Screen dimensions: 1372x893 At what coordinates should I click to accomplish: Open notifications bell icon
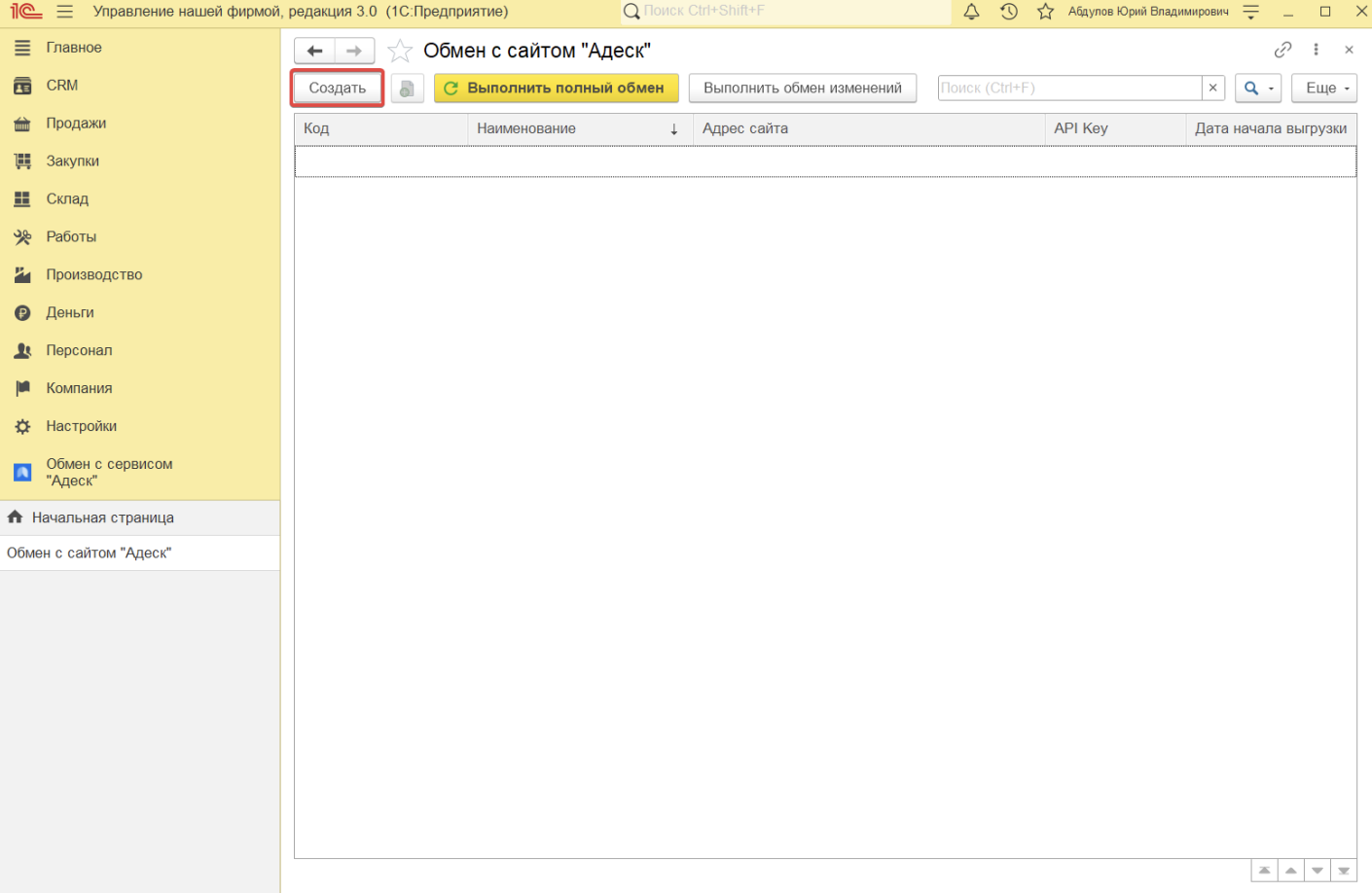[x=971, y=12]
